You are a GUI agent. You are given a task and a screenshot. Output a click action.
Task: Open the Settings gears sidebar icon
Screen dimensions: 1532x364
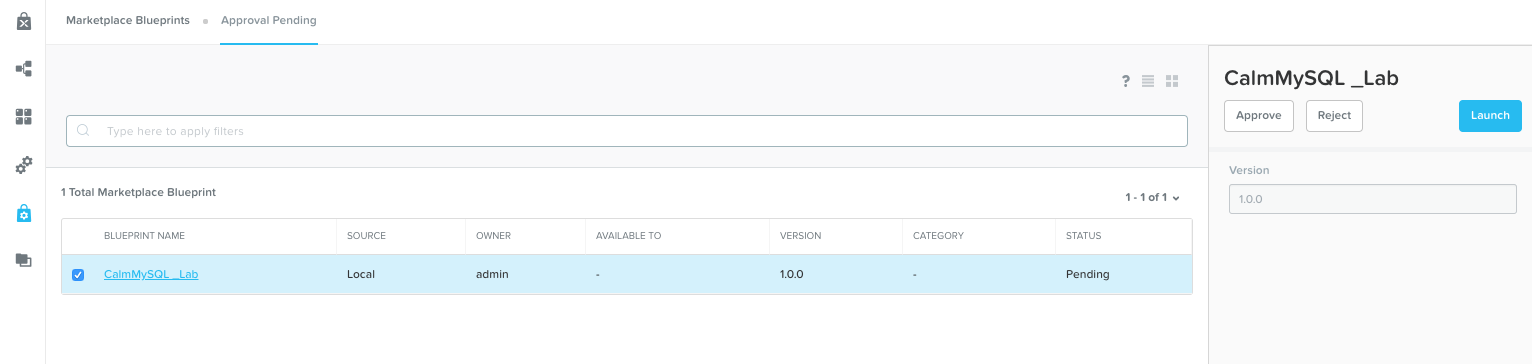click(x=24, y=165)
